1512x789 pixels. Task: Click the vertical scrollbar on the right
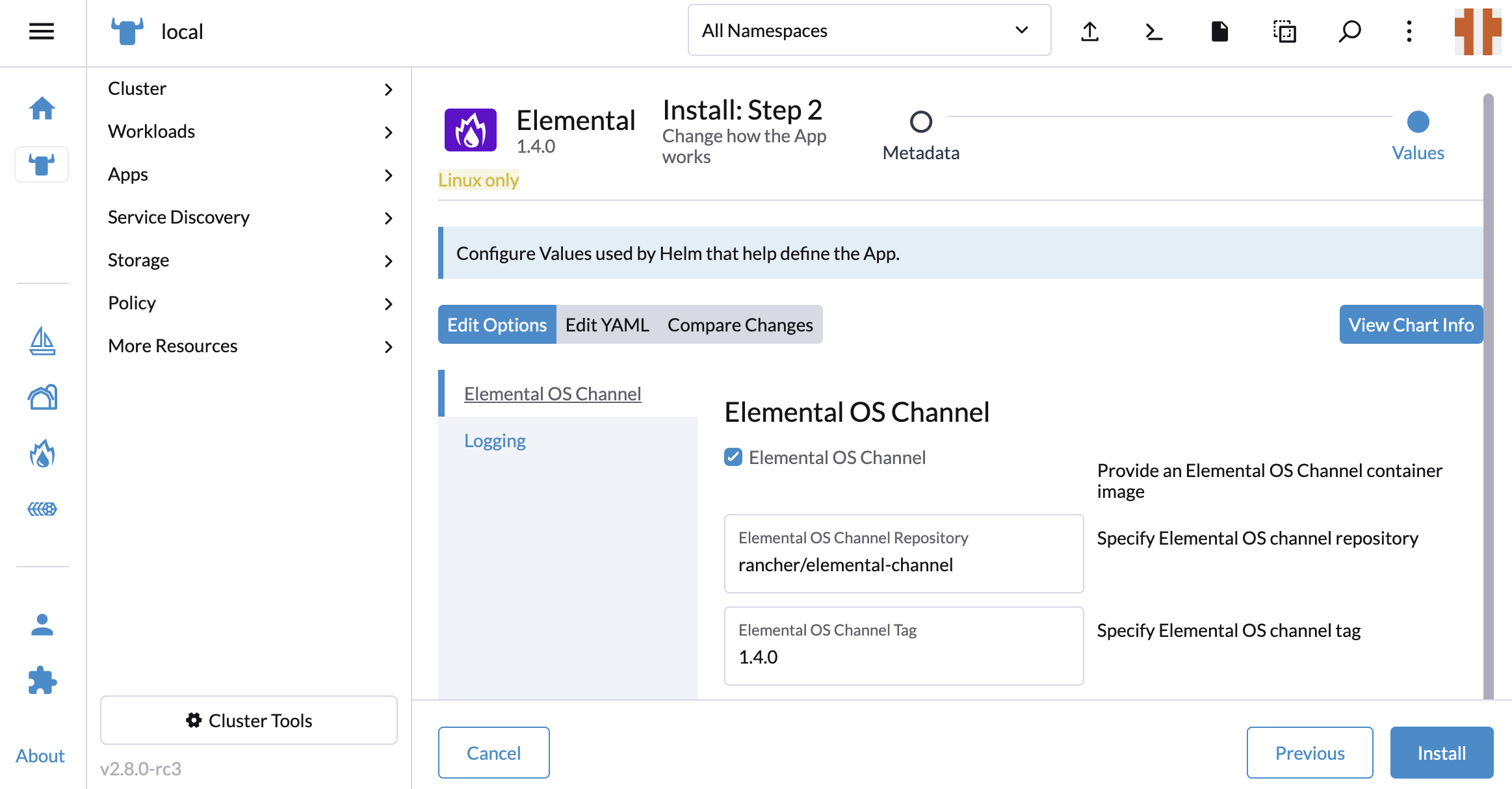pos(1489,396)
